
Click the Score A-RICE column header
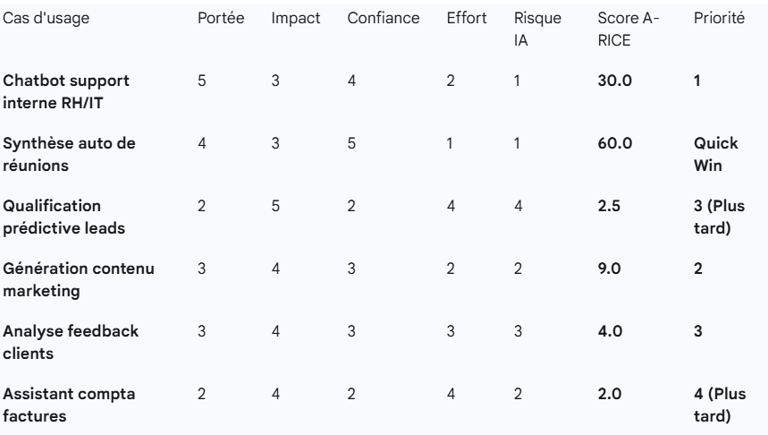(x=628, y=29)
